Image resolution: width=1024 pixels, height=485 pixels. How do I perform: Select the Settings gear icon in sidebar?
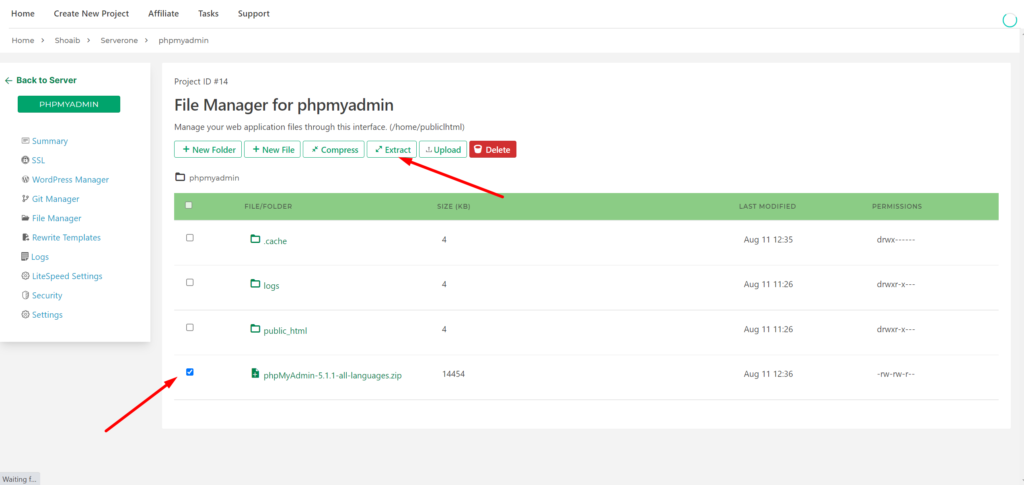click(x=25, y=315)
